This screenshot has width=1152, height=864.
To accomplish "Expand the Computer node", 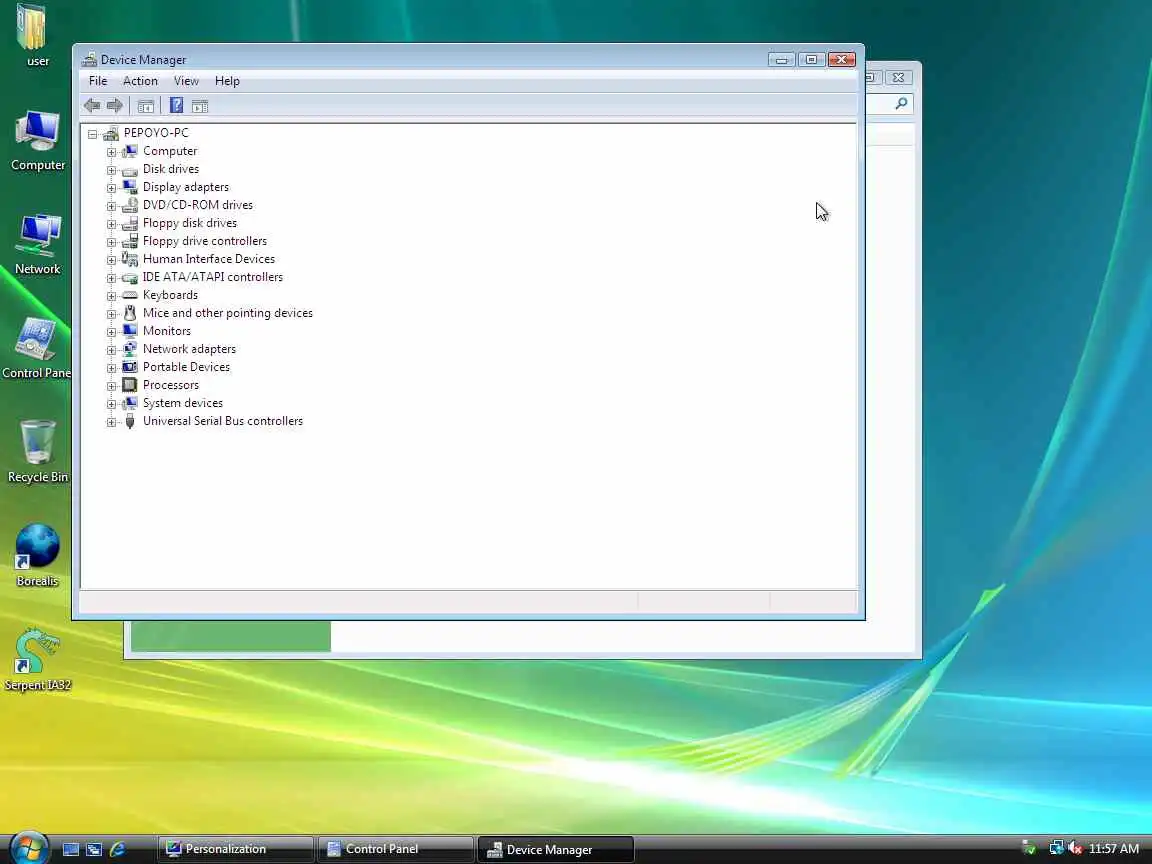I will coord(112,152).
